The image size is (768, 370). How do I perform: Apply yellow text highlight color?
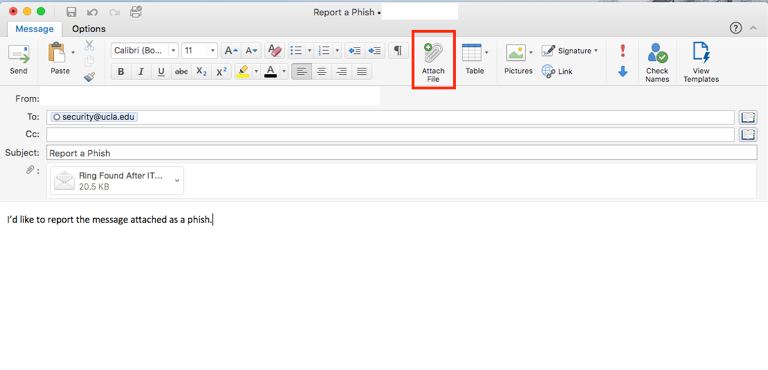(243, 72)
